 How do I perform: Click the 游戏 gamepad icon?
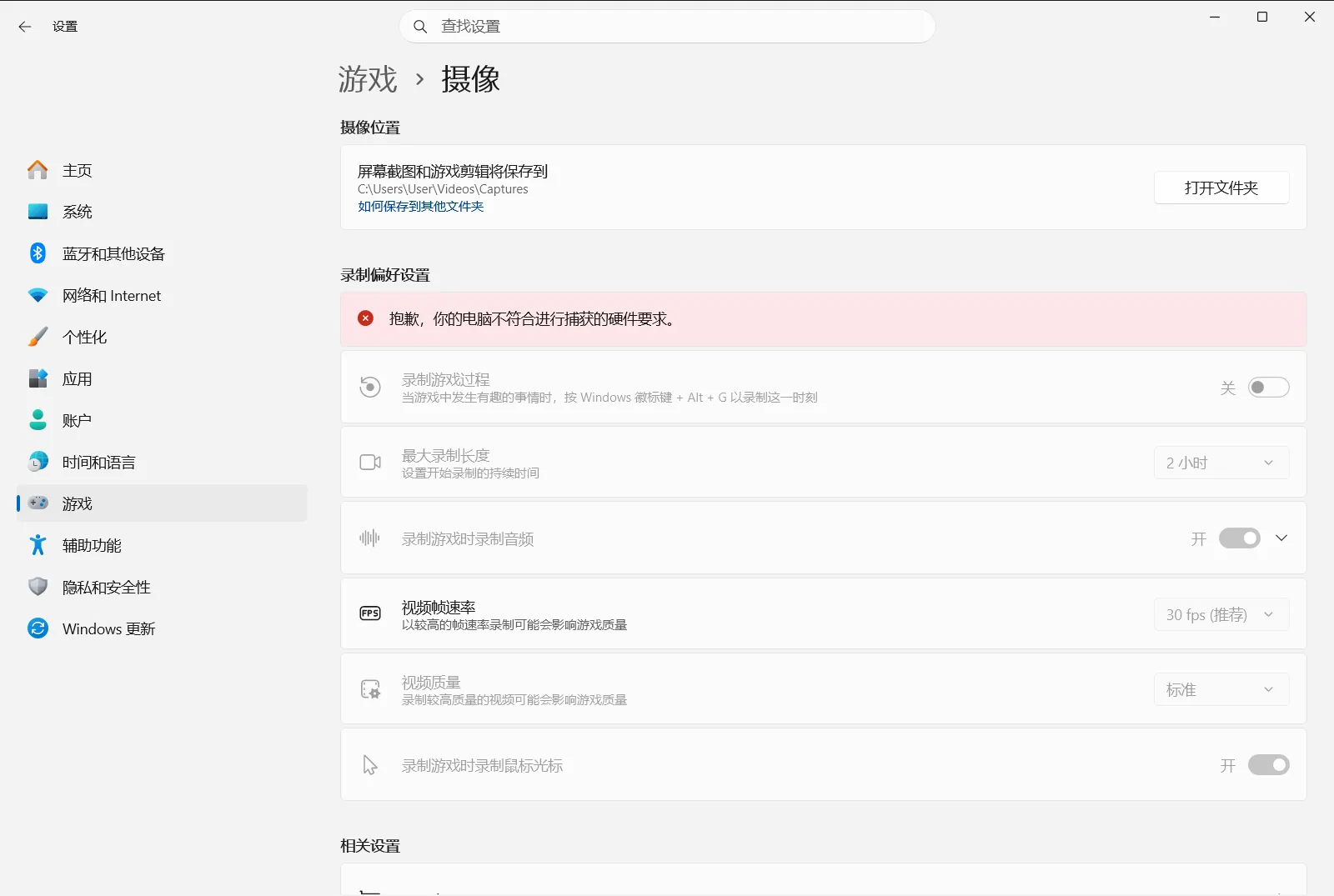pyautogui.click(x=38, y=503)
